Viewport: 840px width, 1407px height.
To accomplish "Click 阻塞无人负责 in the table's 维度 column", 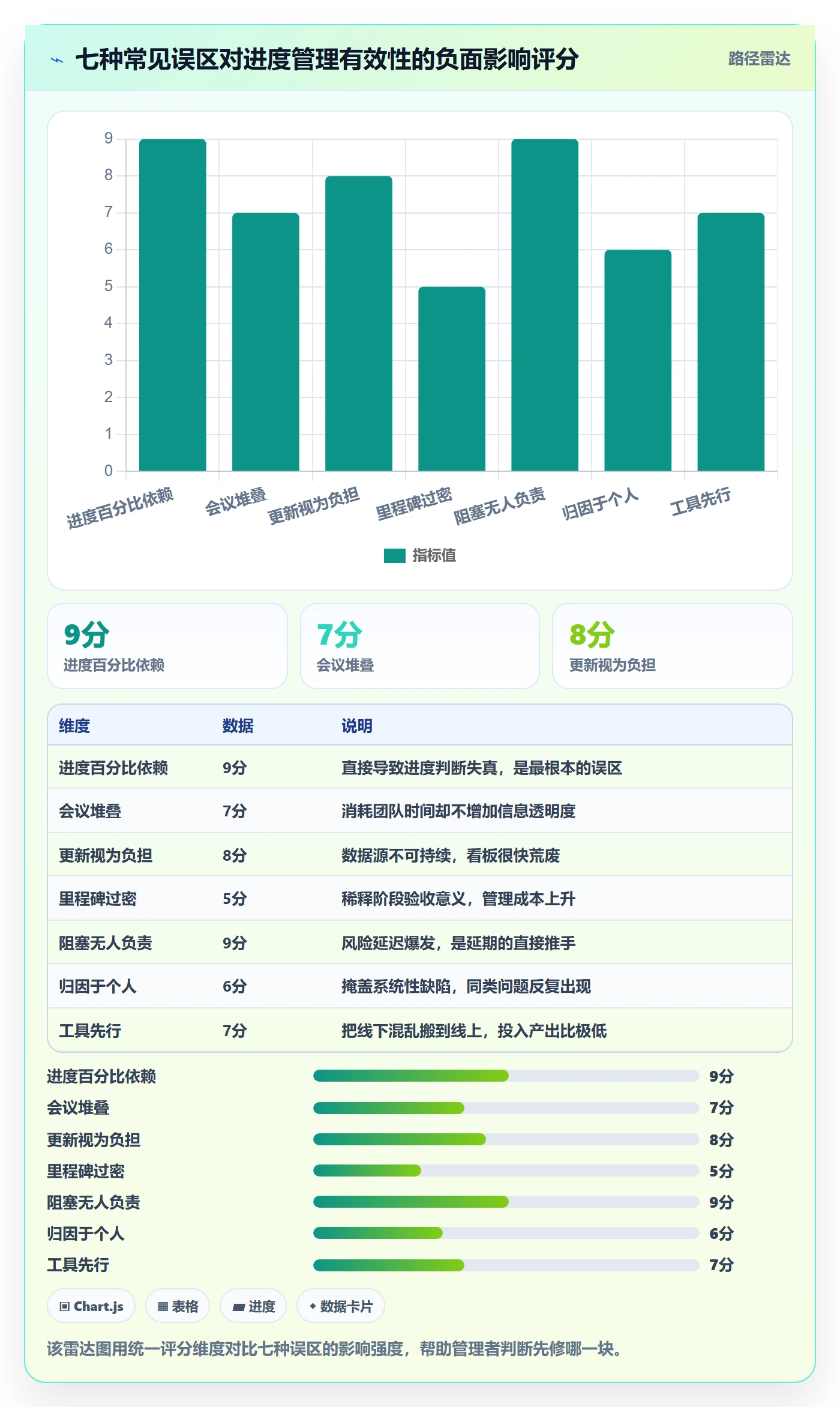I will pos(106,943).
